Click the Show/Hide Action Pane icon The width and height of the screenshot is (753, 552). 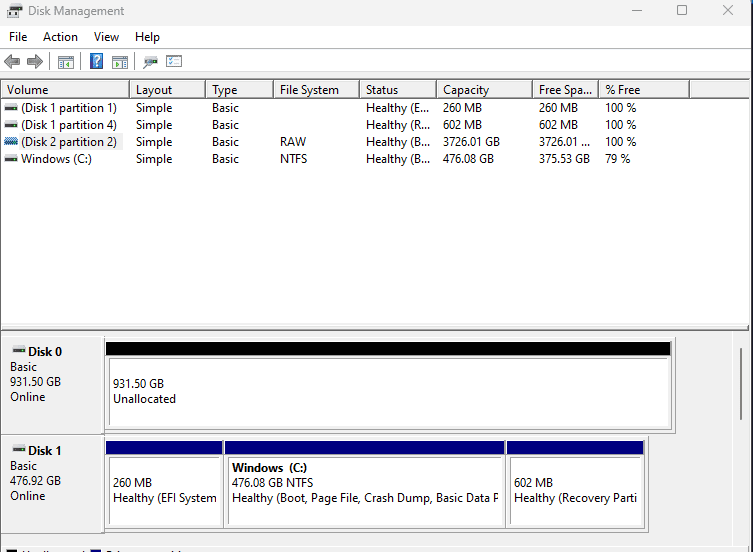(x=120, y=62)
